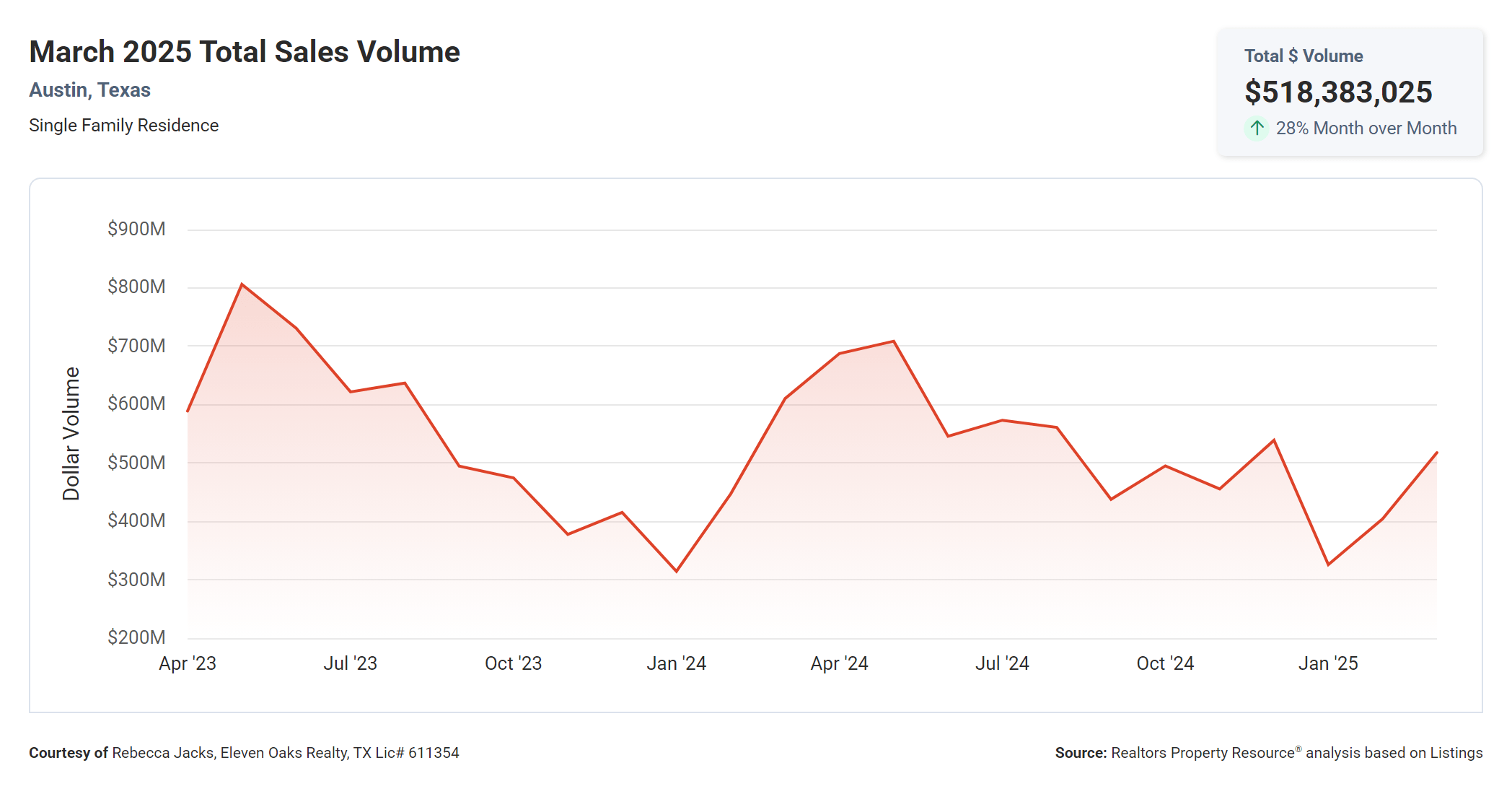Click the $900M y-axis label
Viewport: 1512px width, 794px height.
click(136, 229)
